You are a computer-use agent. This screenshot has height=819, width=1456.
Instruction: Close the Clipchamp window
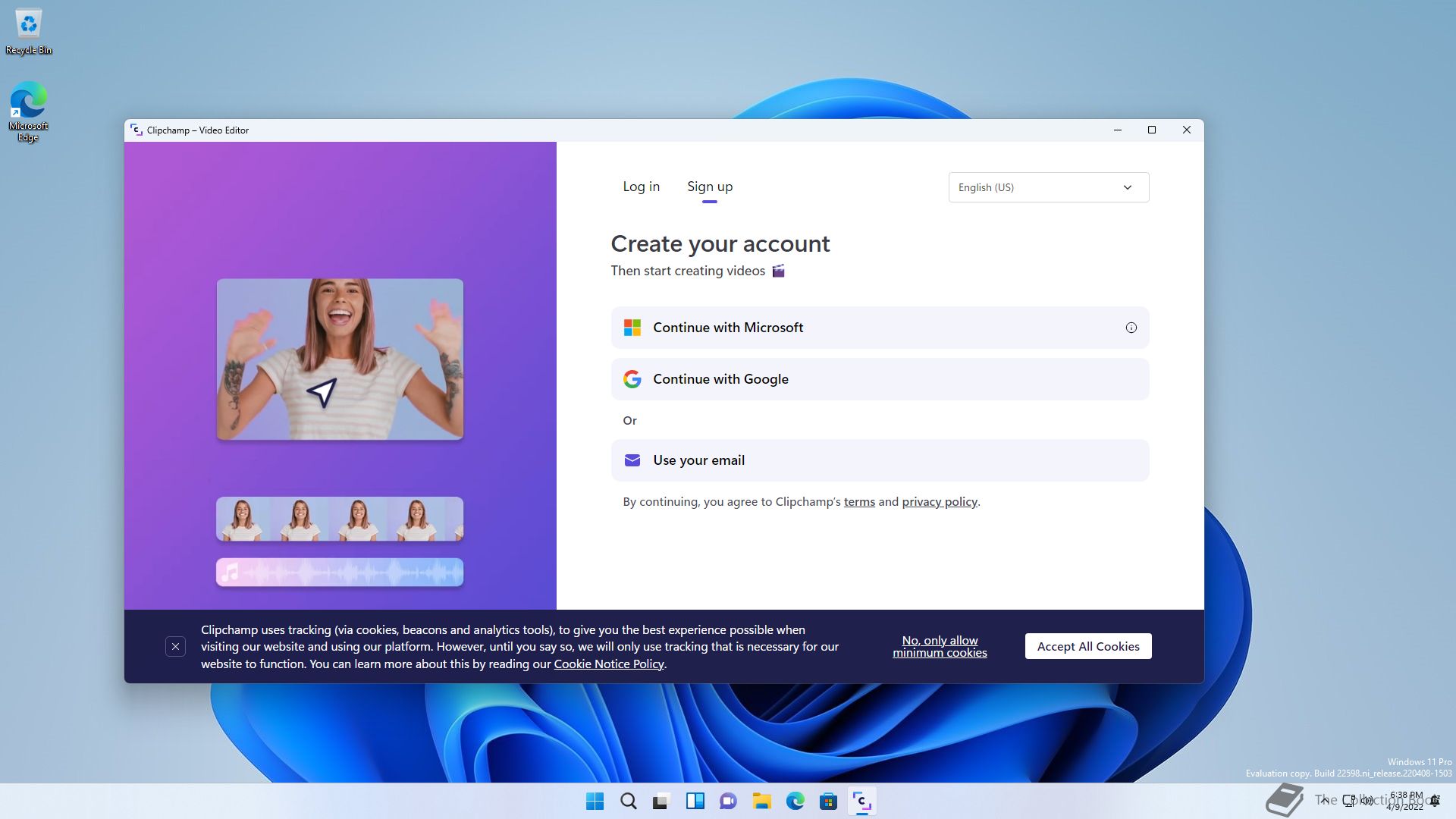tap(1187, 130)
